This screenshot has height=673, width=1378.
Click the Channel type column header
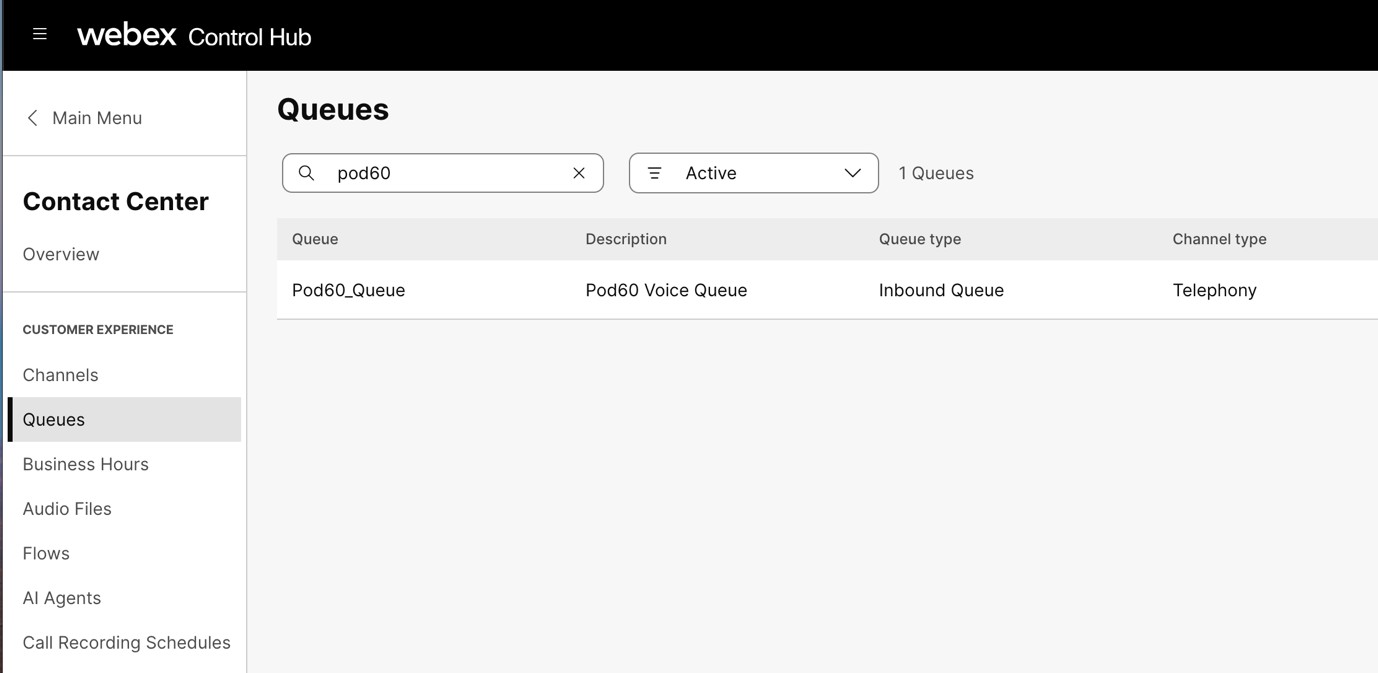[1219, 239]
